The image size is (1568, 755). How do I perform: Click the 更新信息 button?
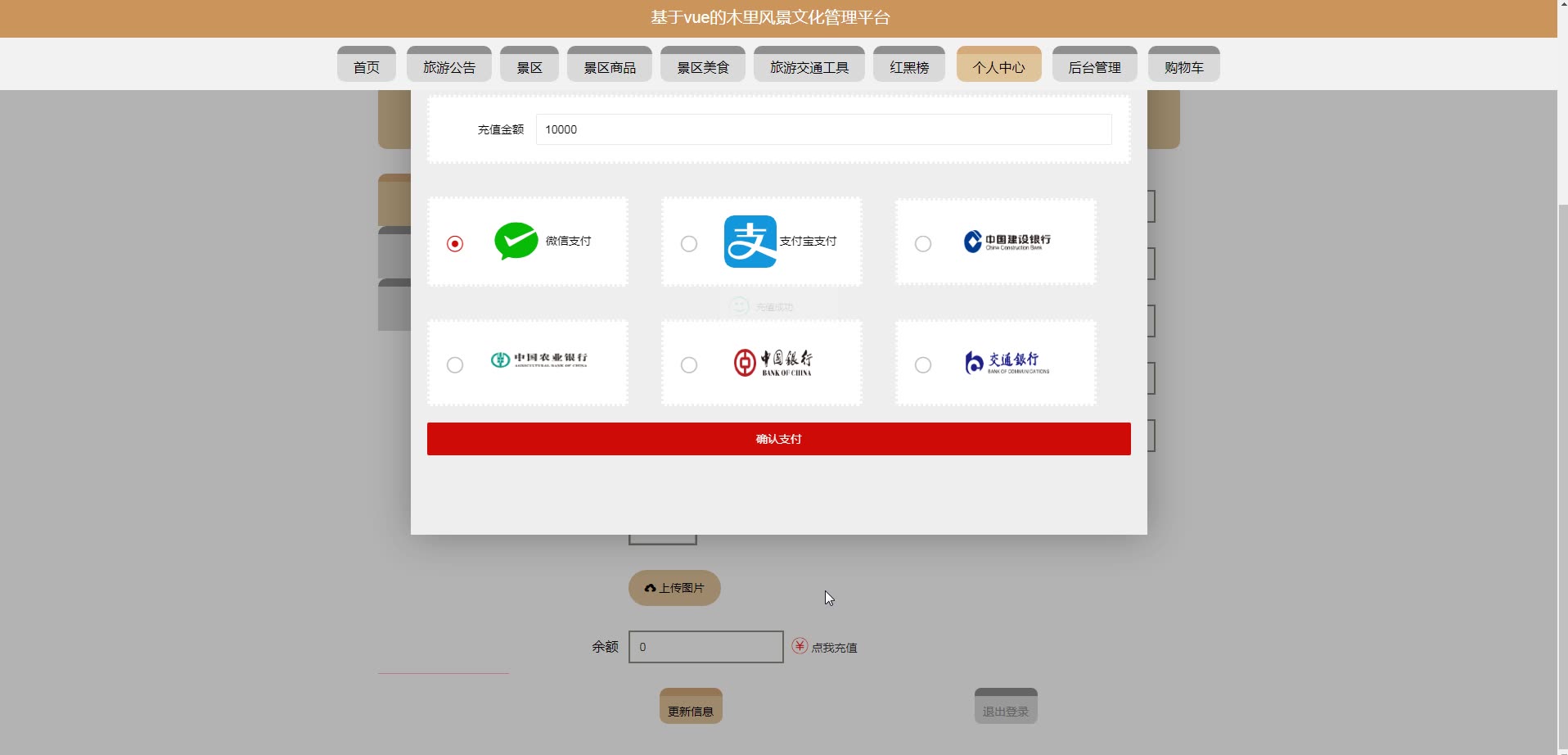691,707
